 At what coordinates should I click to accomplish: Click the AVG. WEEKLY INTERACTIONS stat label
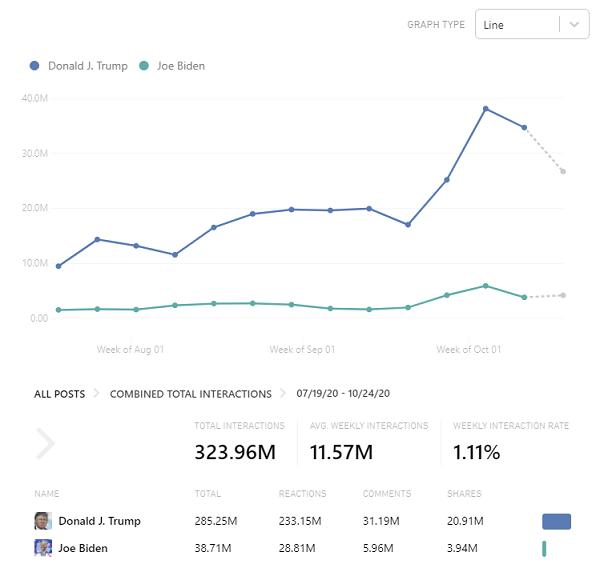369,426
